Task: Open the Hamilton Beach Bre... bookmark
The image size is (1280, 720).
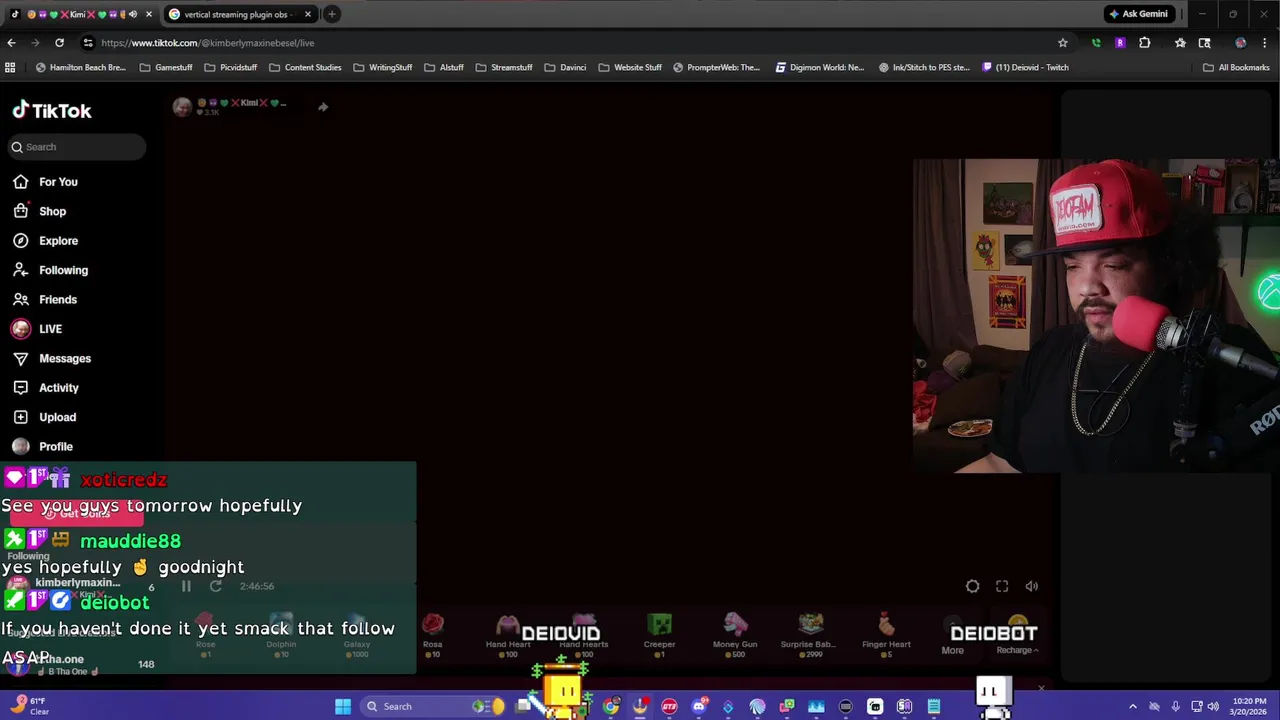Action: 80,68
